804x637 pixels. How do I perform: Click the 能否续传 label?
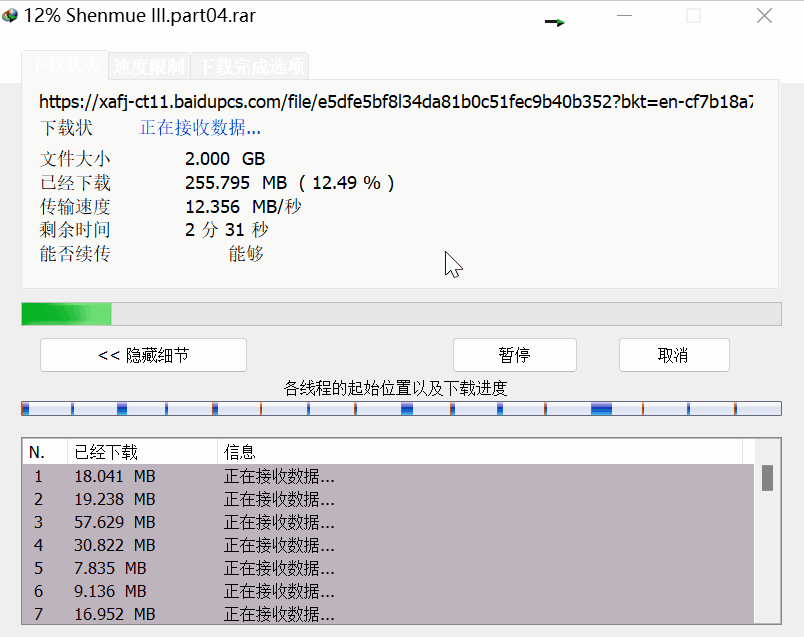[x=75, y=254]
